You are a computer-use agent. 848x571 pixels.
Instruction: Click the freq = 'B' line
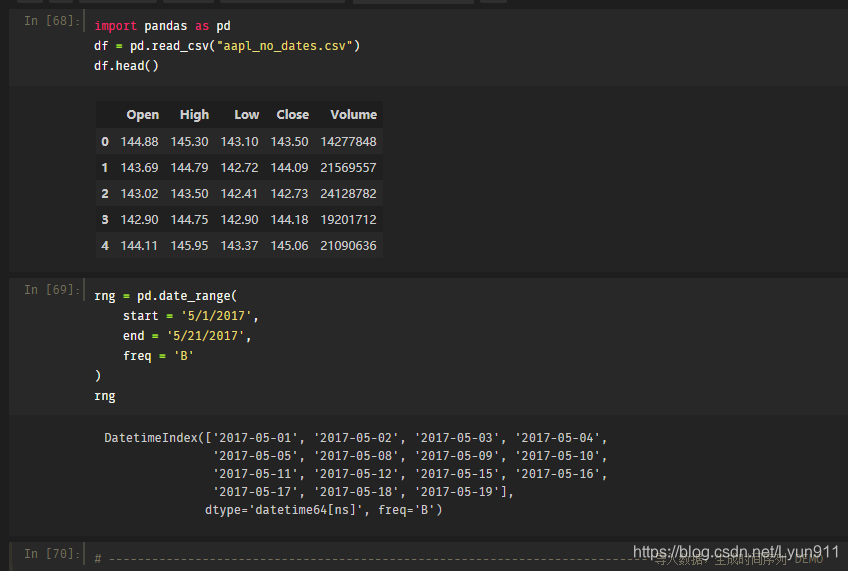point(158,356)
